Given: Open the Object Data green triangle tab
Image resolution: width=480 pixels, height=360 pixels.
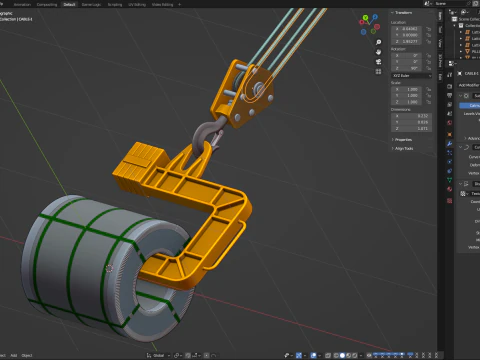Looking at the screenshot, I should [x=449, y=180].
